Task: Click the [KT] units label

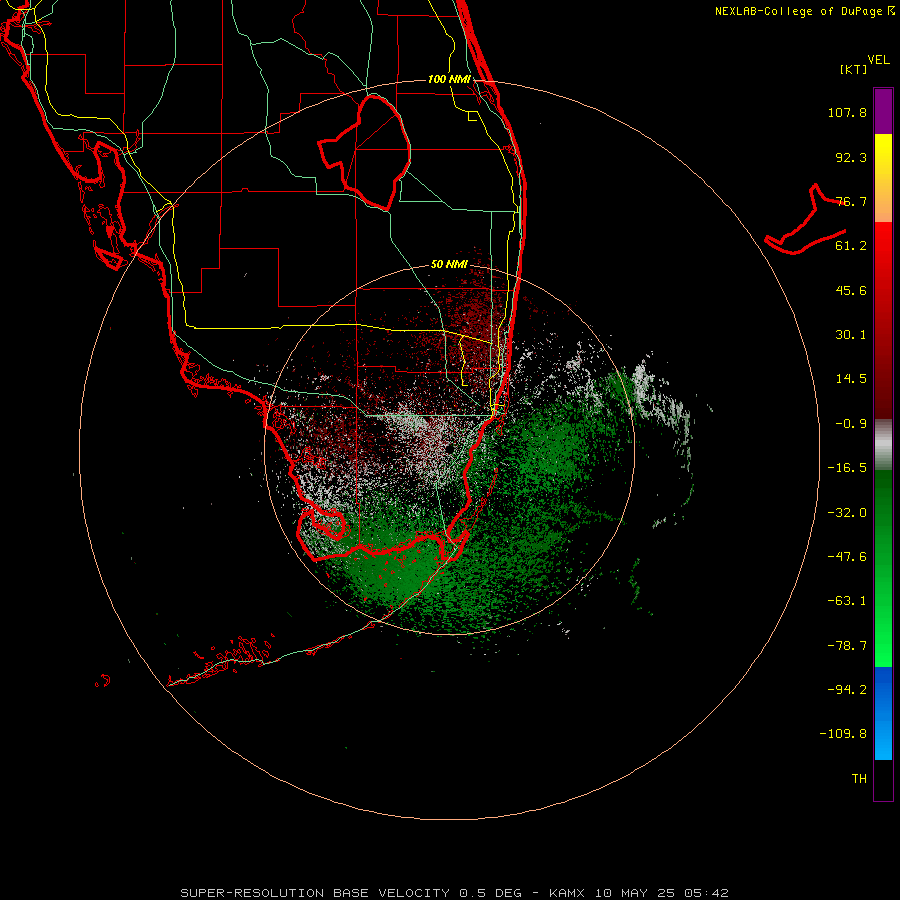Action: [853, 69]
